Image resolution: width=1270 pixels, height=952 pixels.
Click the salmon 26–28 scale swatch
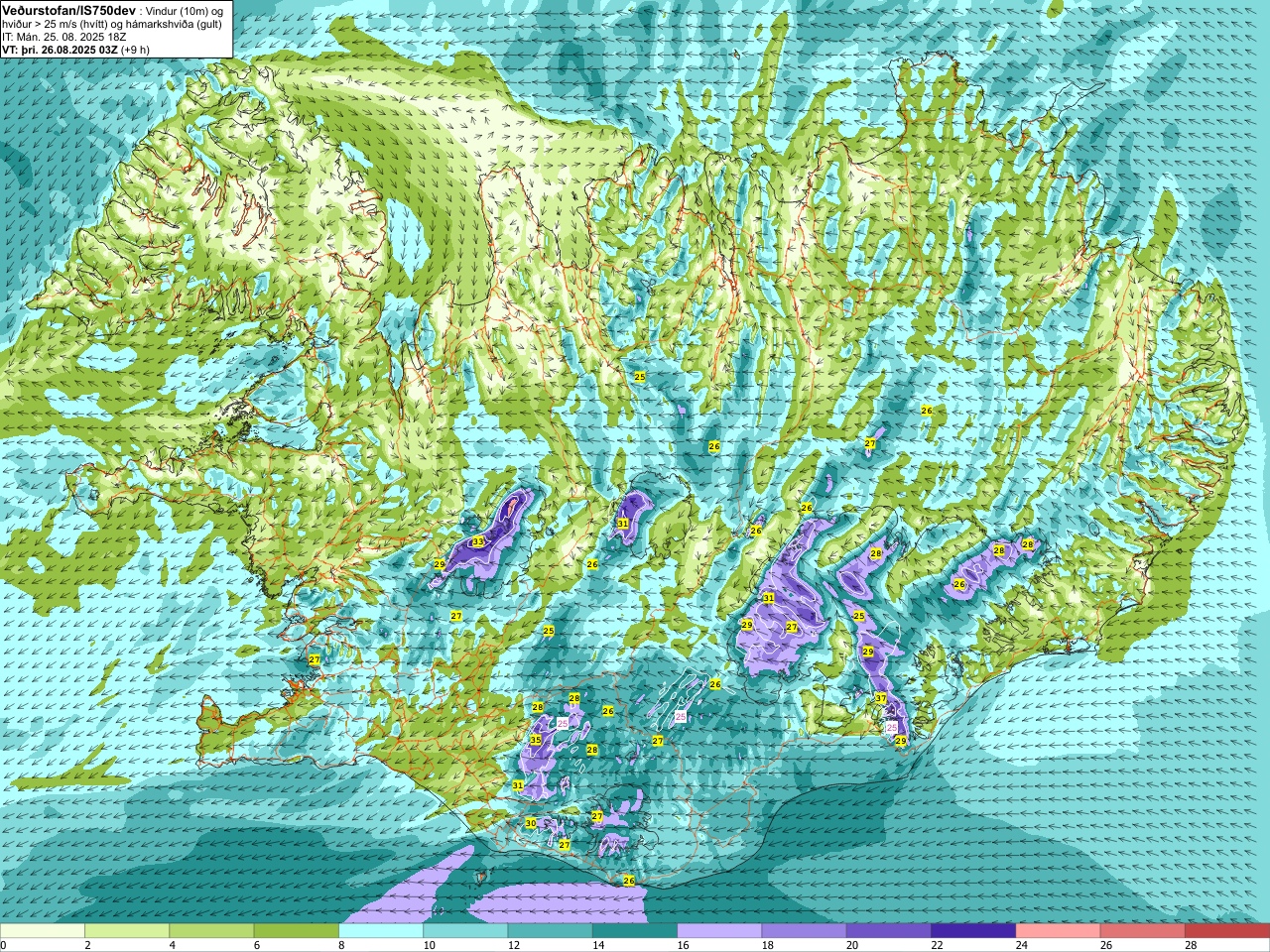click(x=1143, y=931)
